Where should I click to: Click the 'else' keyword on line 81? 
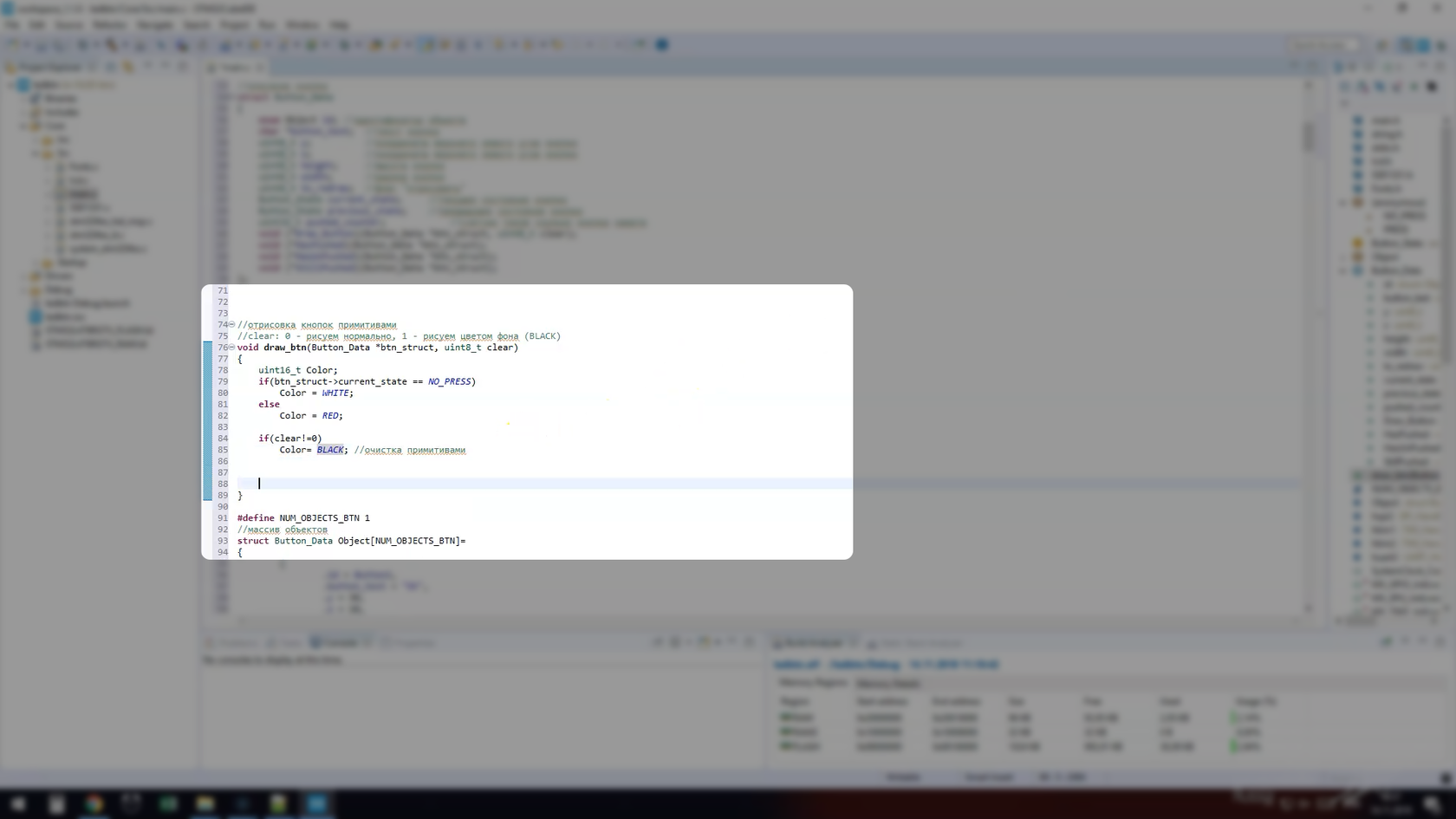point(269,404)
